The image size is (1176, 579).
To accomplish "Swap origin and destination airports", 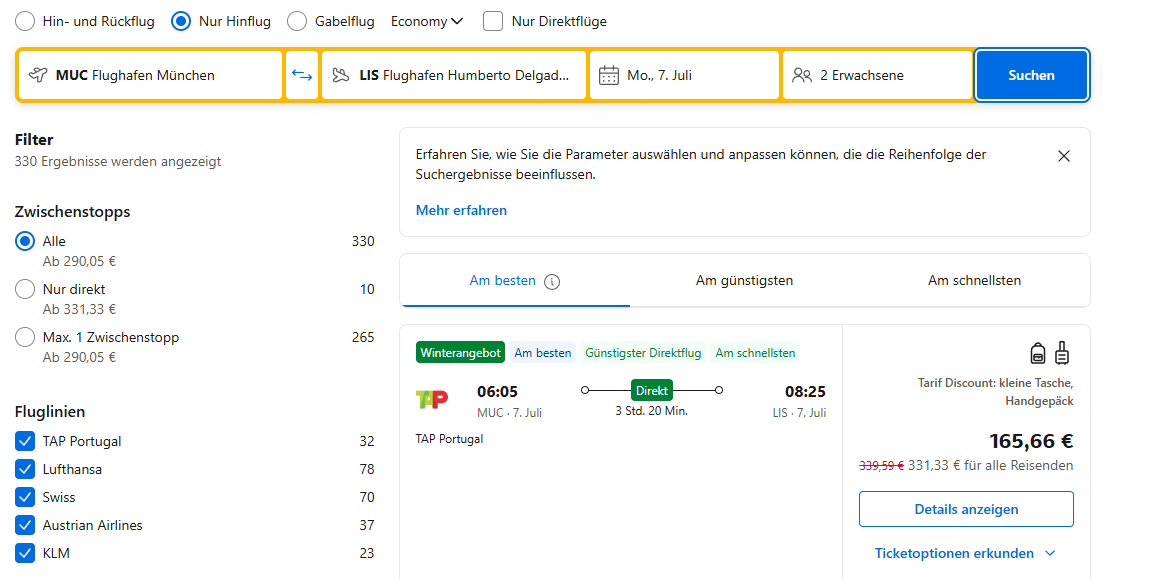I will (302, 75).
